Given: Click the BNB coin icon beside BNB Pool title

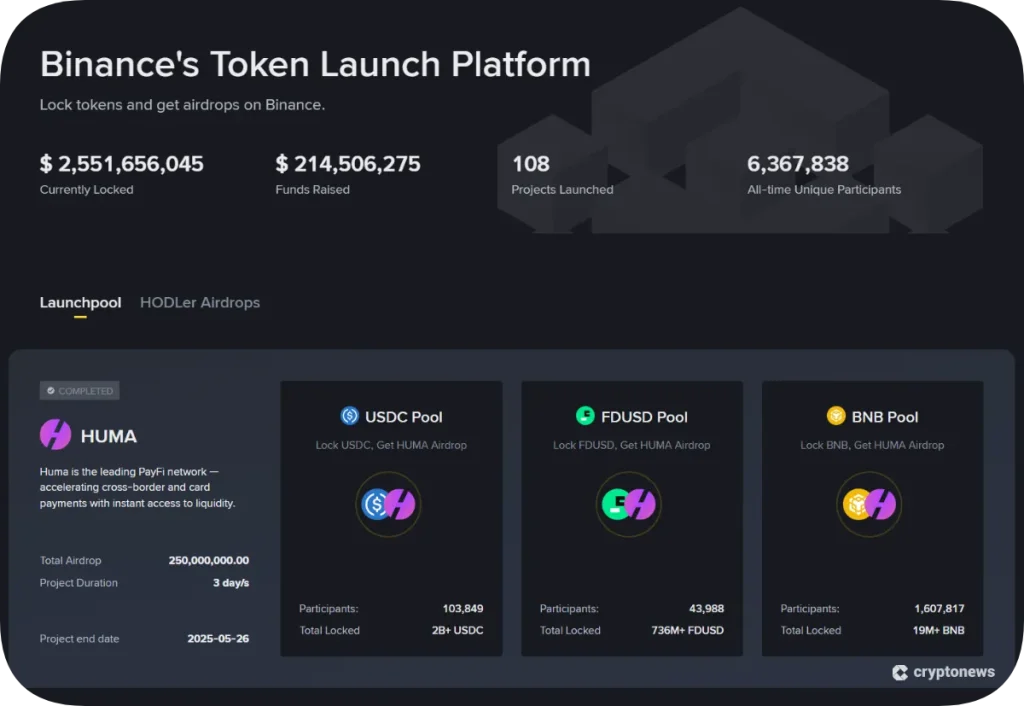Looking at the screenshot, I should point(836,415).
